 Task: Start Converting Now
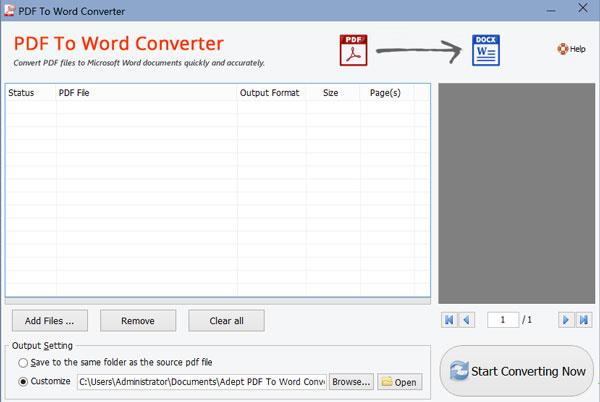coord(517,371)
